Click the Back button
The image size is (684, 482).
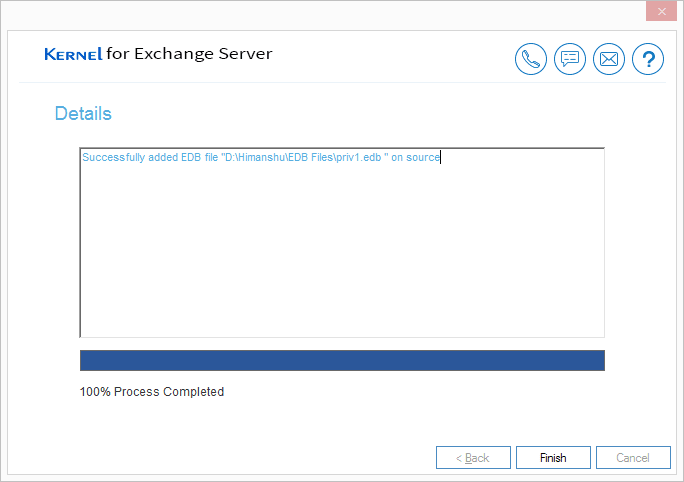[473, 458]
